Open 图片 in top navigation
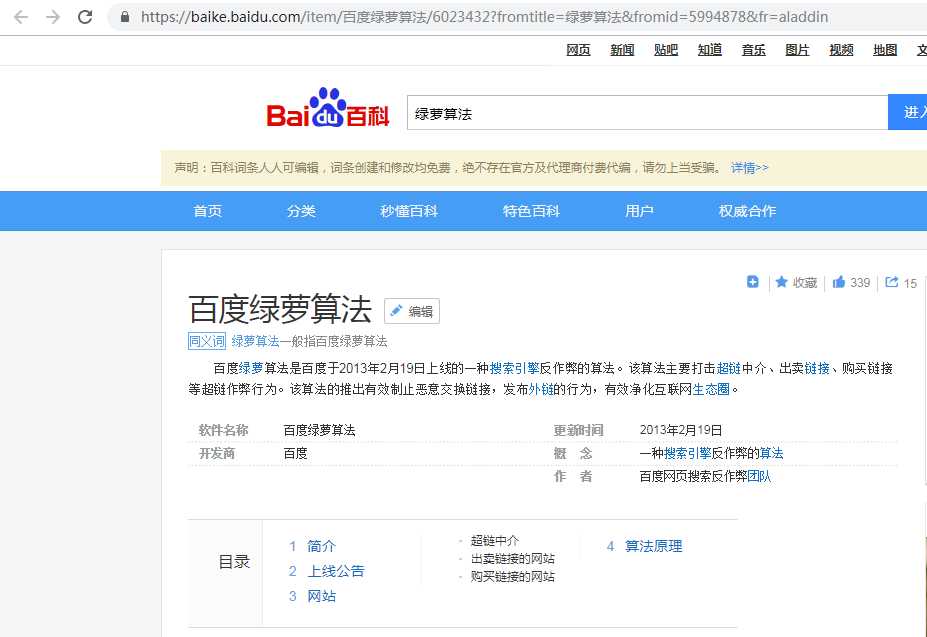 797,50
